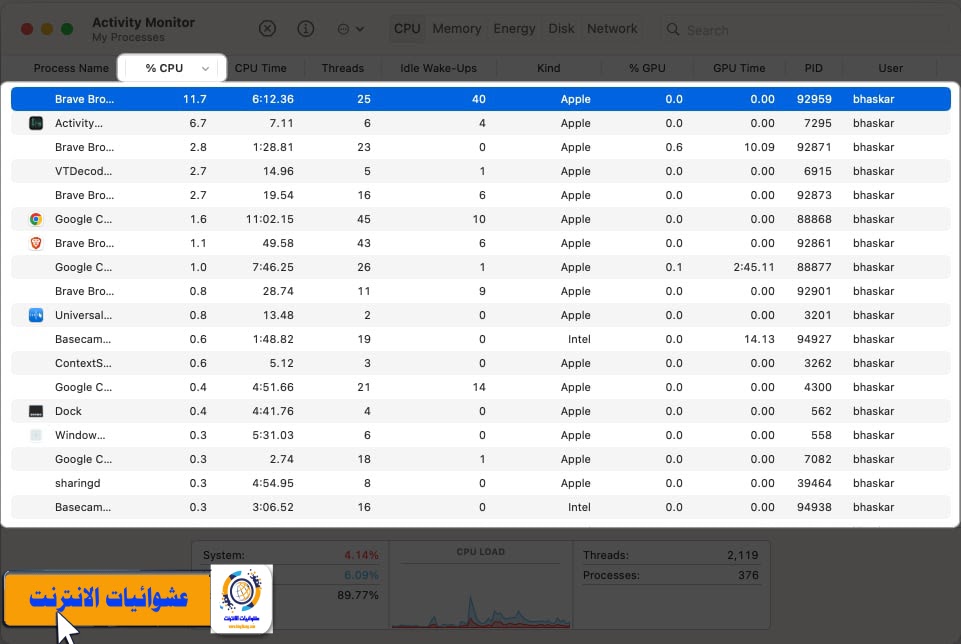Image resolution: width=961 pixels, height=644 pixels.
Task: Switch to the CPU tab
Action: click(407, 29)
